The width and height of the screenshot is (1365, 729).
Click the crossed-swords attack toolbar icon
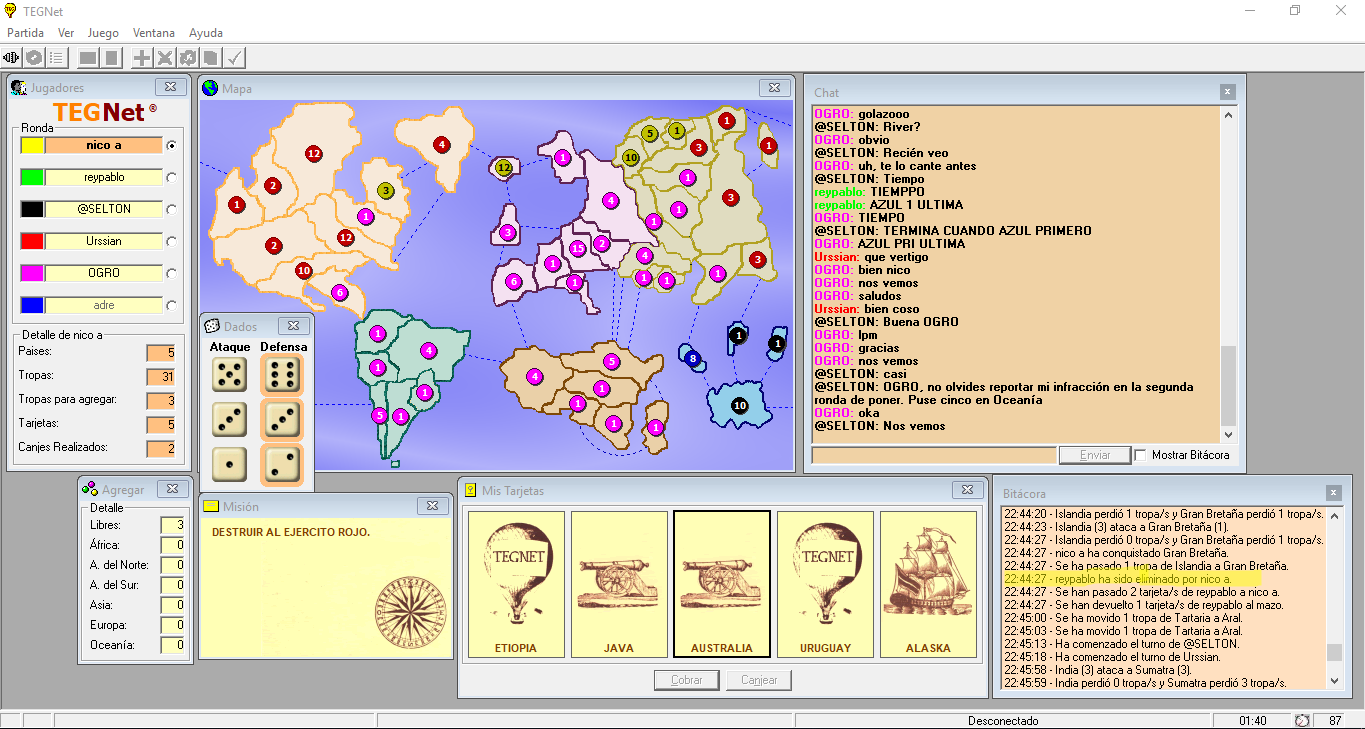[x=165, y=58]
